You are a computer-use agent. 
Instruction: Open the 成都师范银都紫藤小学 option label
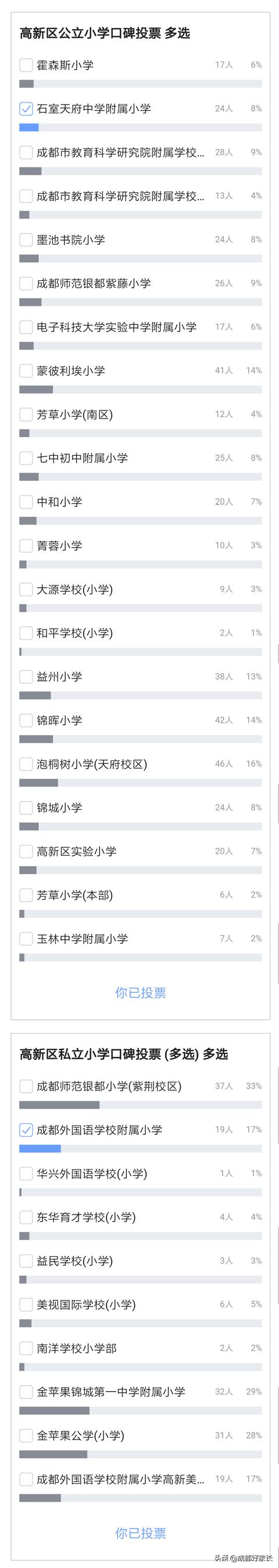click(x=94, y=284)
